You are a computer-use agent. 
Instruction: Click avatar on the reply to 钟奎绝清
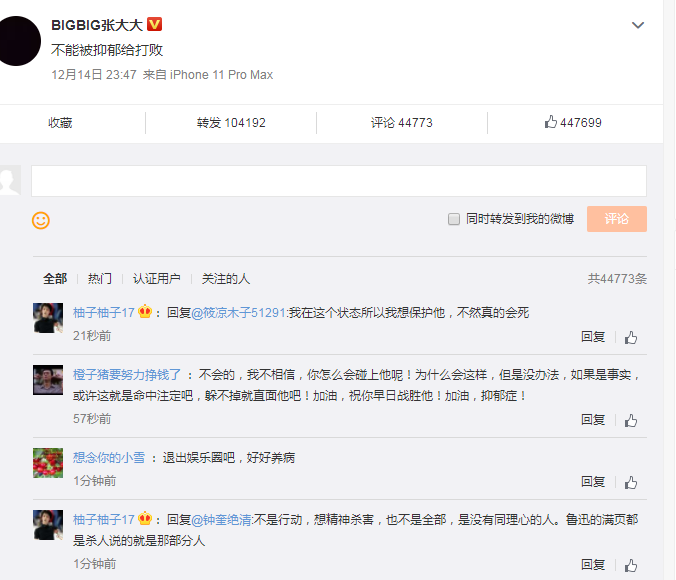click(x=48, y=525)
